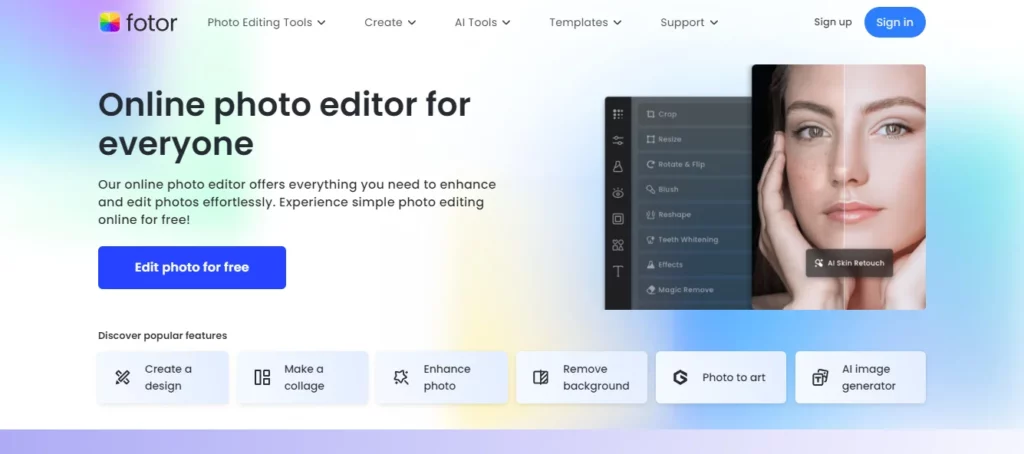This screenshot has width=1024, height=454.
Task: Click the Reshape tool icon in preview panel
Action: [650, 214]
